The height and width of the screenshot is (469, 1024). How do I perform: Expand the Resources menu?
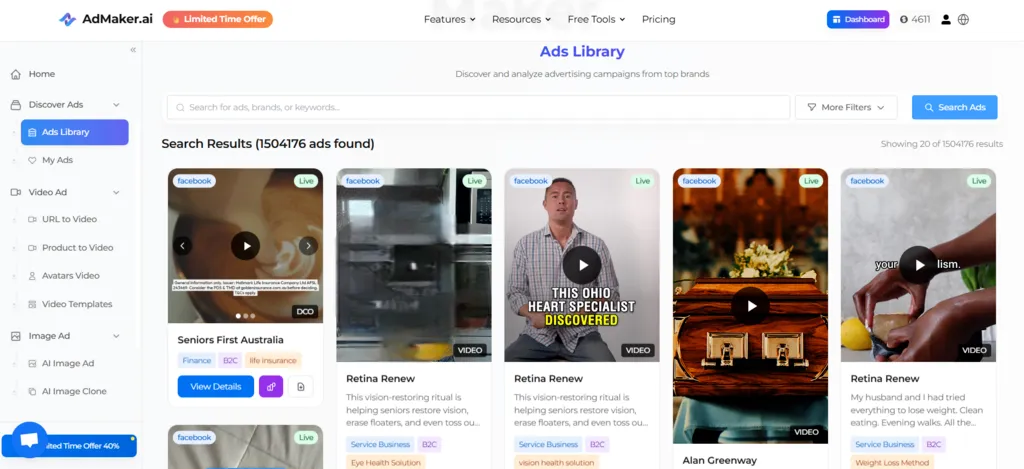(x=521, y=19)
